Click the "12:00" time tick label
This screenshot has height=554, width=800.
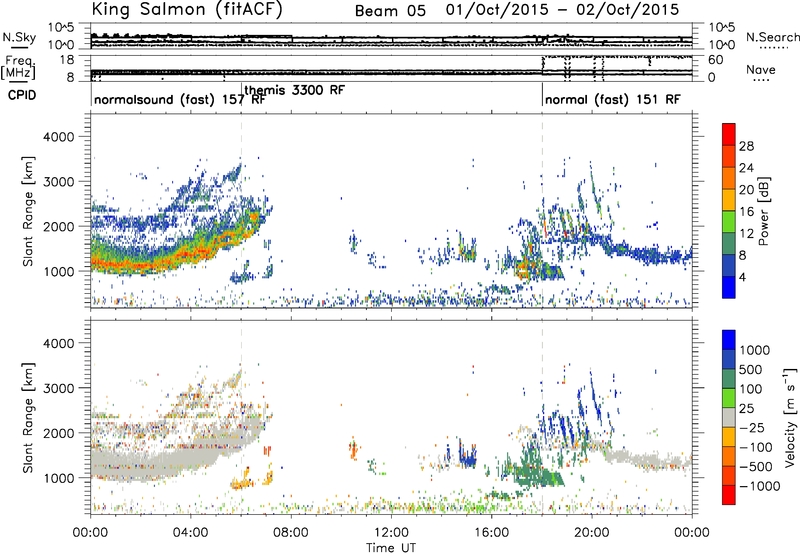point(391,533)
